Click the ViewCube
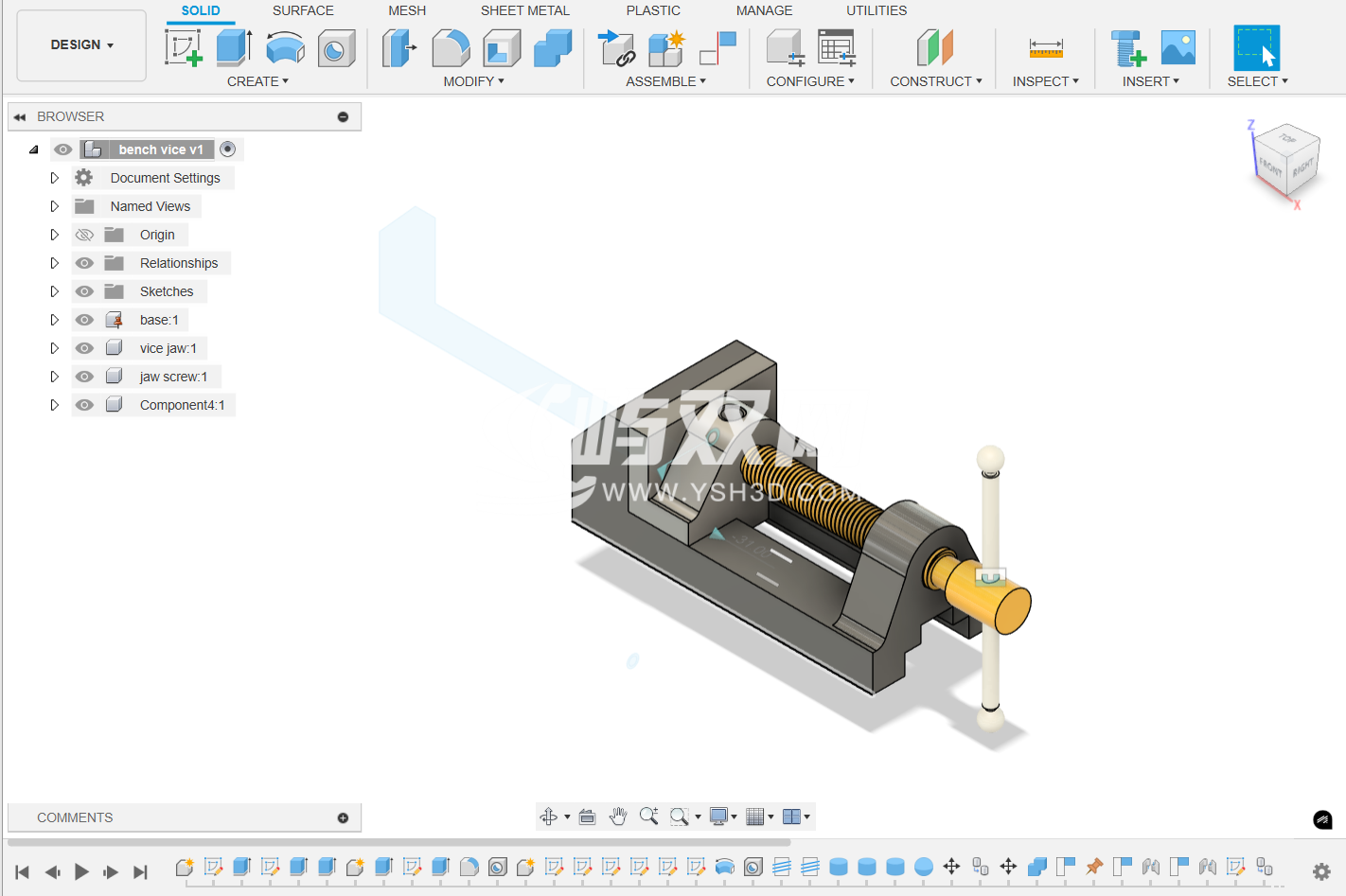This screenshot has height=896, width=1346. pyautogui.click(x=1284, y=163)
